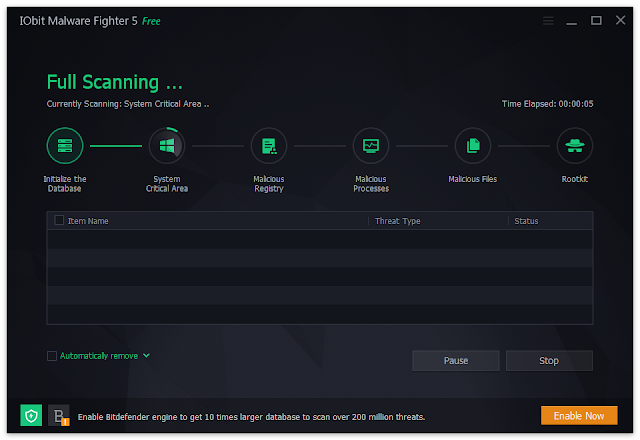Click the Initialize the Database label
The width and height of the screenshot is (640, 440).
coord(64,184)
